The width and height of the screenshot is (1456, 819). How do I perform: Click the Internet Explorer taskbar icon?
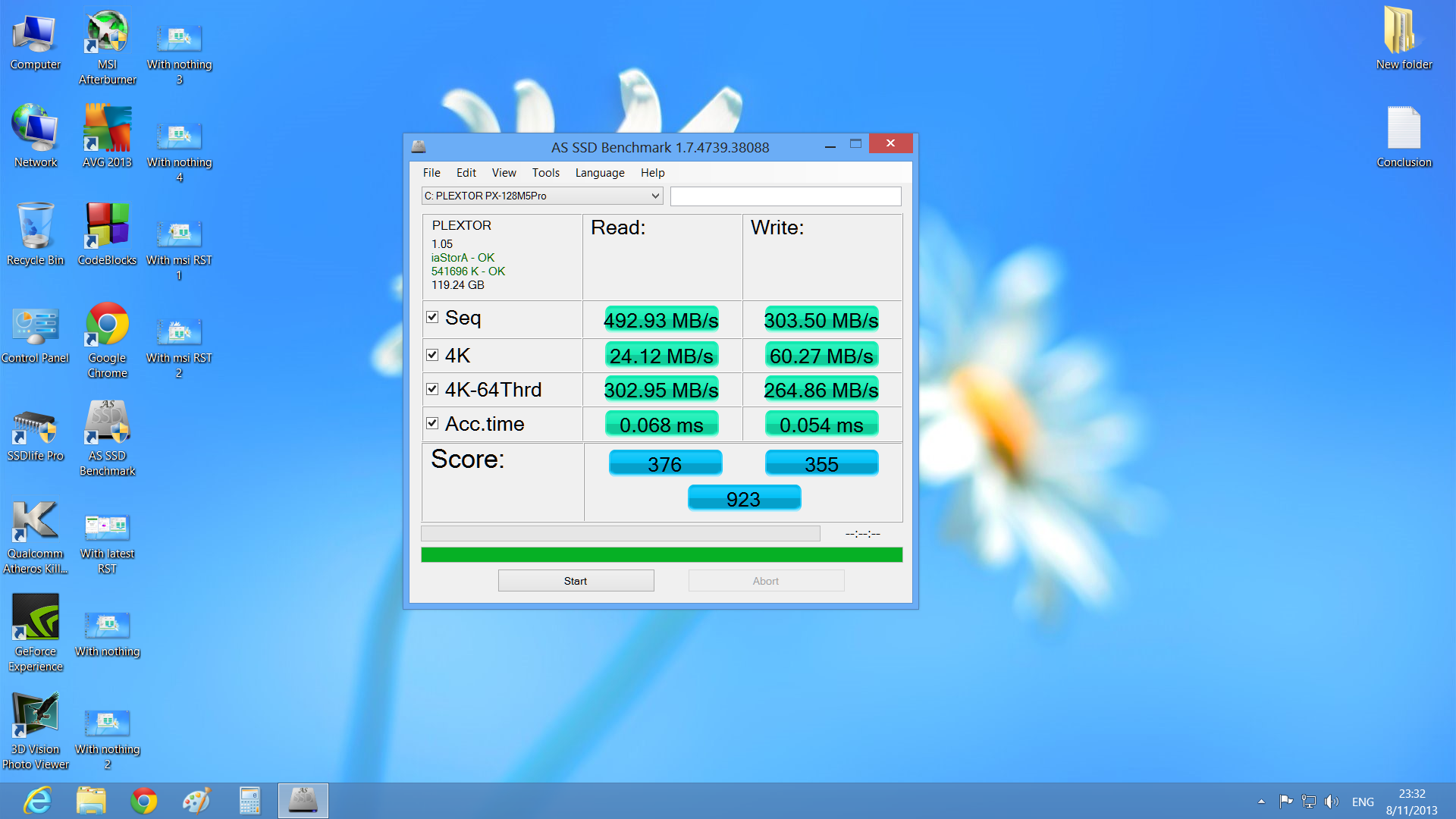pos(38,801)
